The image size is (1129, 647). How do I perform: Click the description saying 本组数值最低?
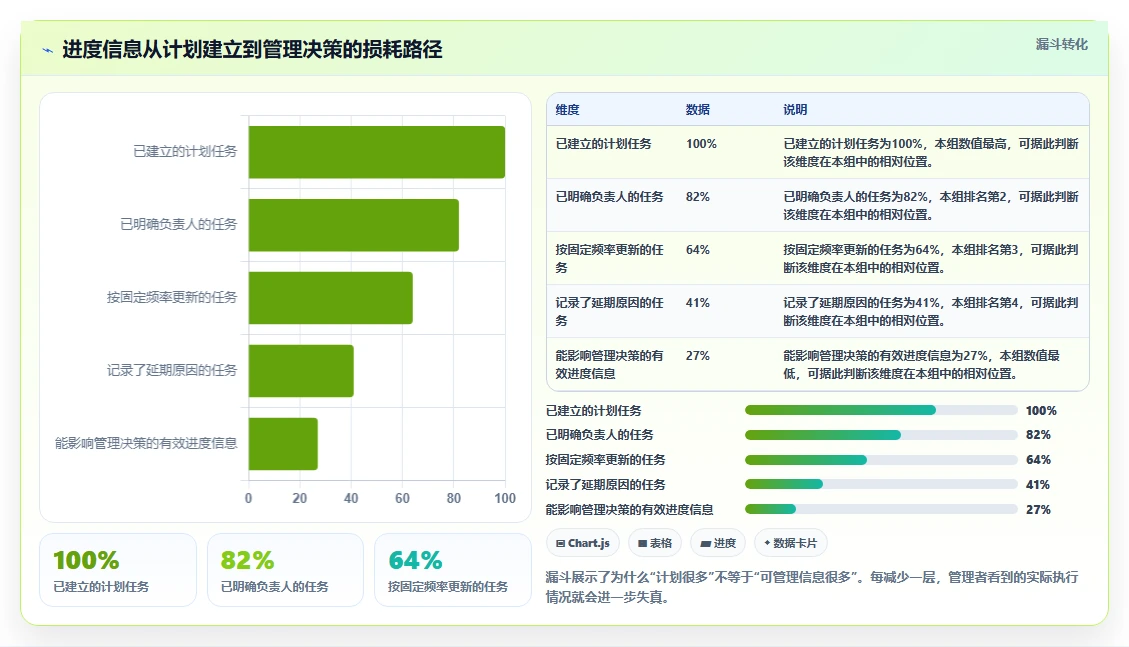pyautogui.click(x=922, y=364)
